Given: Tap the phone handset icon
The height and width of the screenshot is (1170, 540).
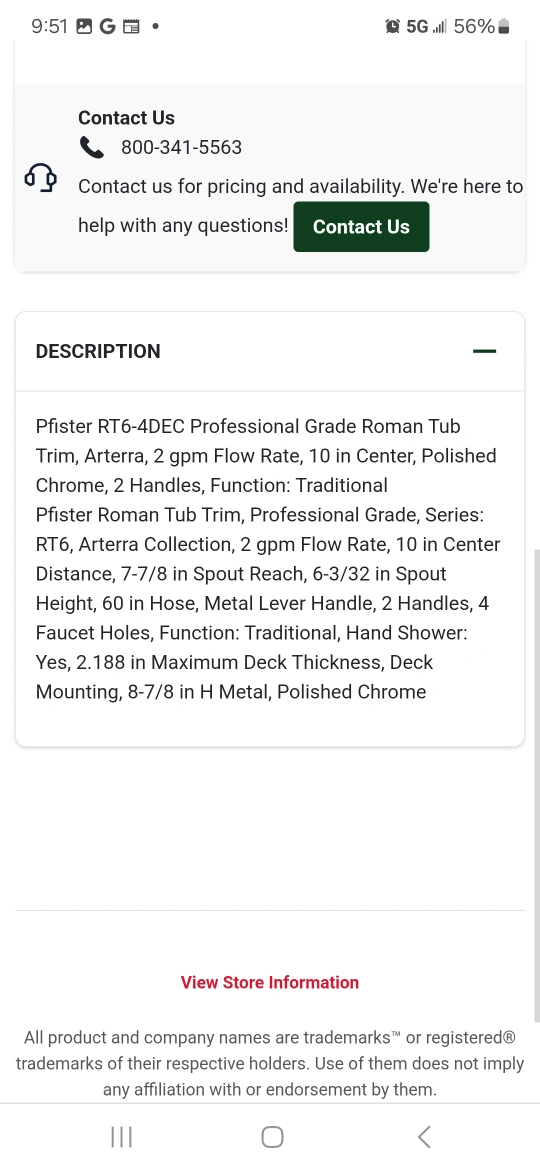Looking at the screenshot, I should [92, 148].
